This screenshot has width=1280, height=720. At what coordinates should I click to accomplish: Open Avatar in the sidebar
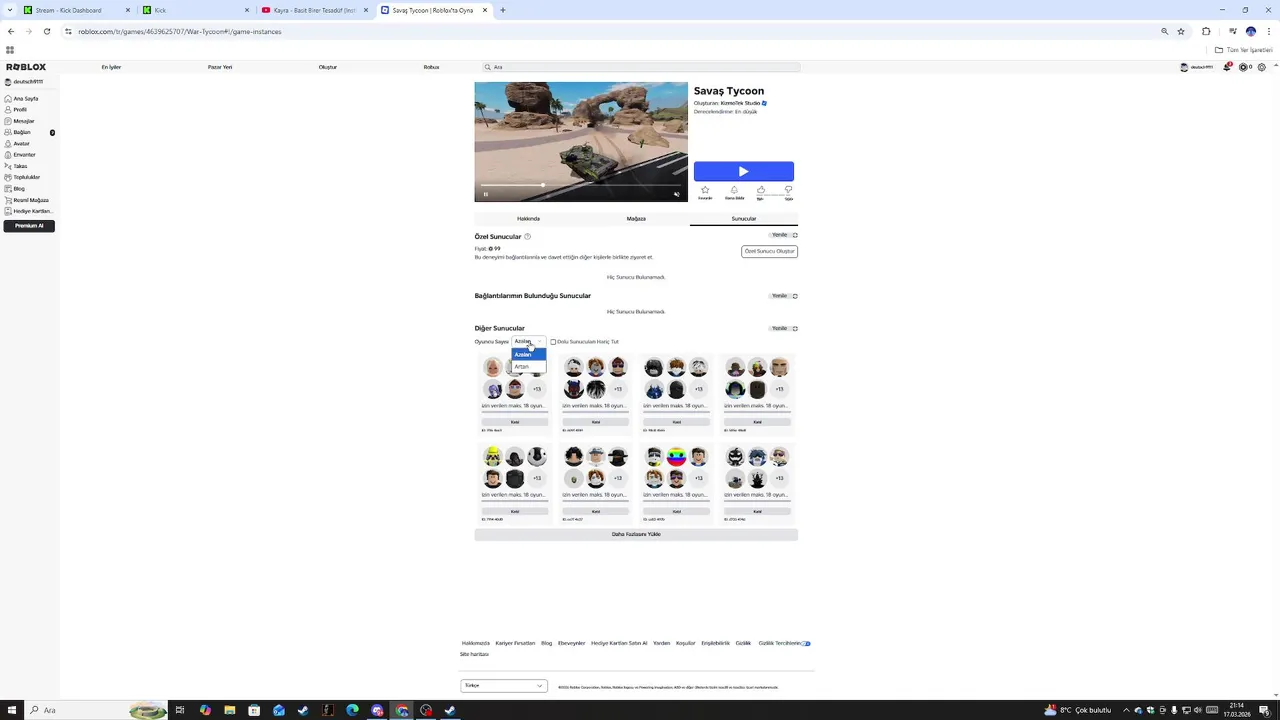coord(18,143)
